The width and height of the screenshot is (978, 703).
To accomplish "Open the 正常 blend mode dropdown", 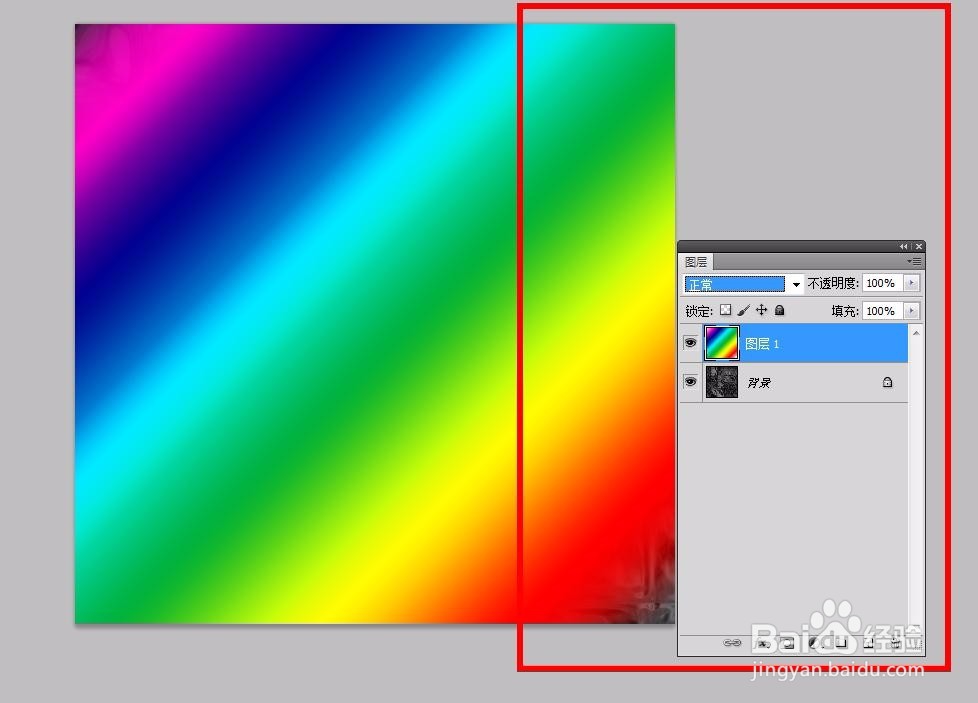I will coord(743,284).
